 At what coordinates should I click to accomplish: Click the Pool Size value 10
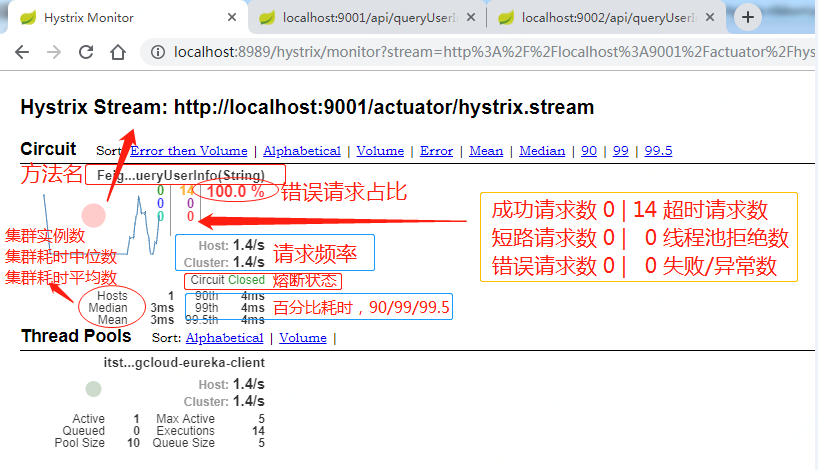coord(134,443)
